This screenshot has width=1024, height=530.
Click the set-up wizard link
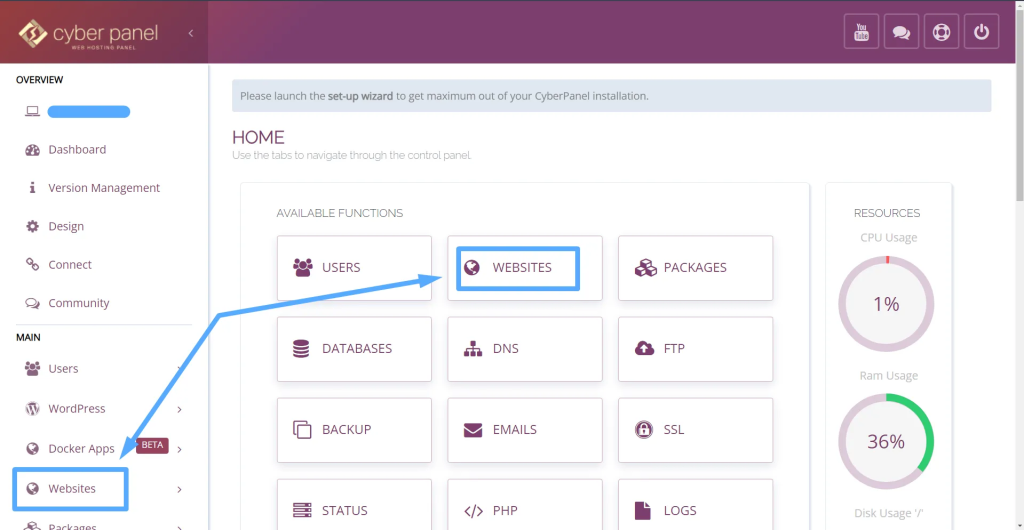tap(360, 96)
